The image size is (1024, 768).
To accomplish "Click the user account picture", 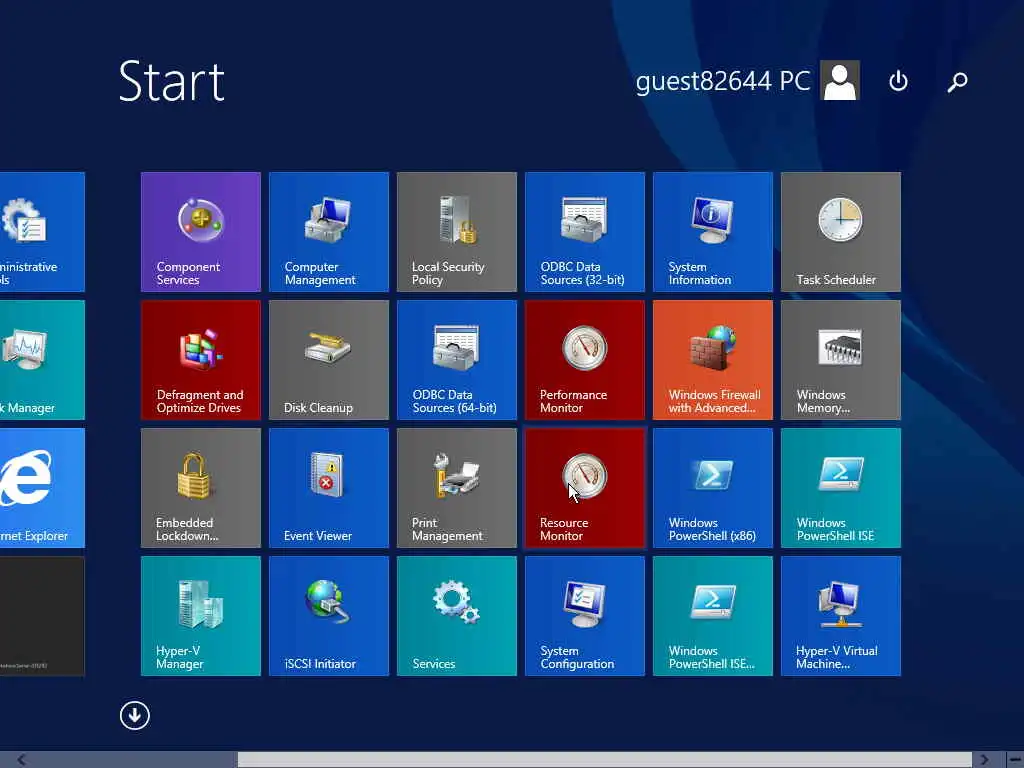I will pos(840,80).
